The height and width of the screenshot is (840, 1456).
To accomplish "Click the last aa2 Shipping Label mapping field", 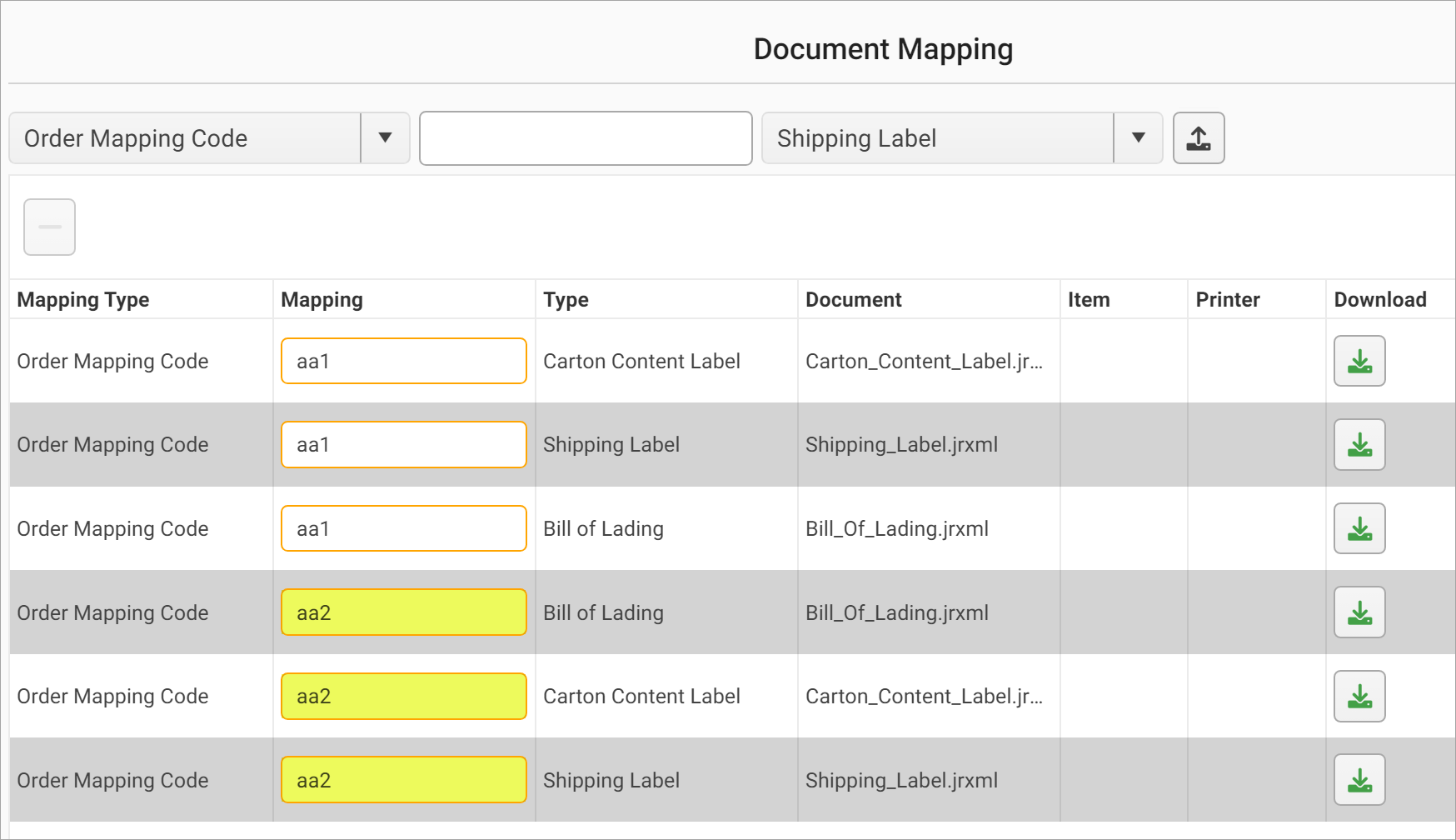I will point(403,779).
